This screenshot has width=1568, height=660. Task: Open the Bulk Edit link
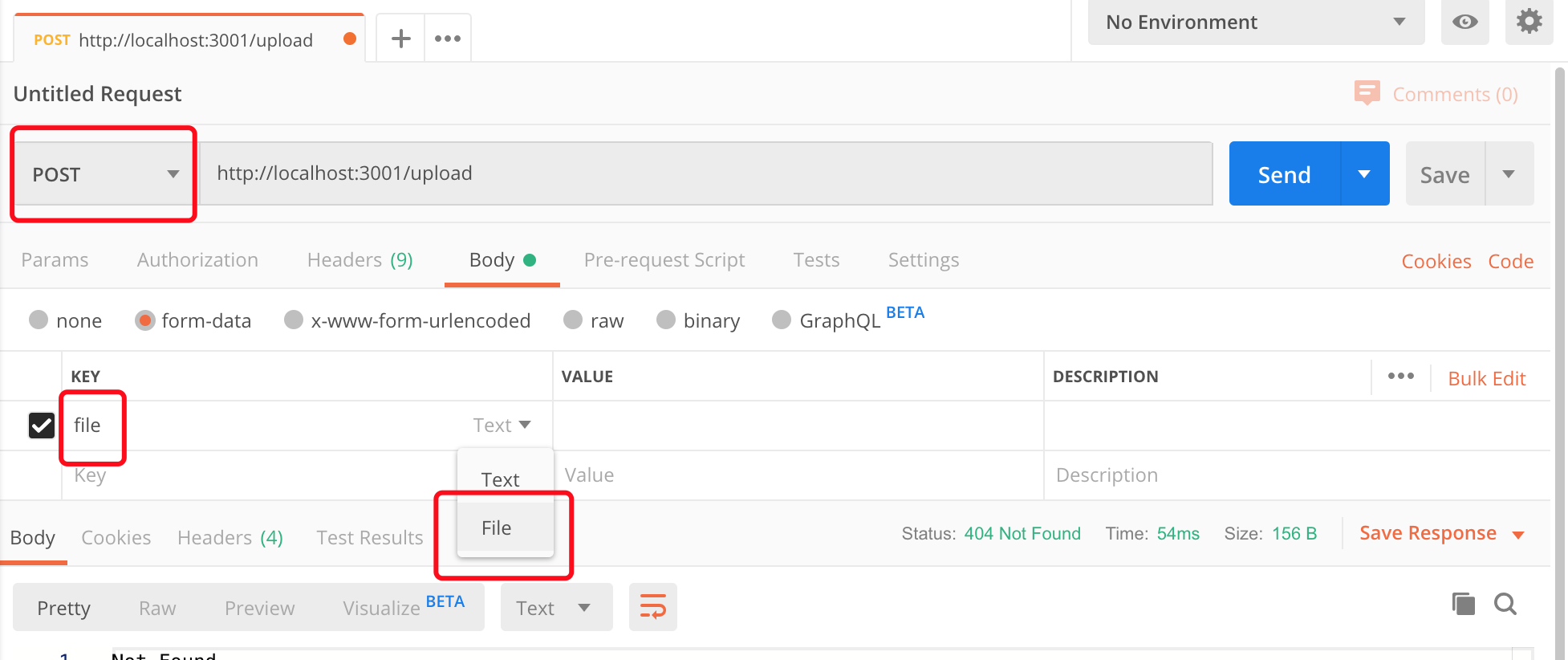click(x=1486, y=379)
